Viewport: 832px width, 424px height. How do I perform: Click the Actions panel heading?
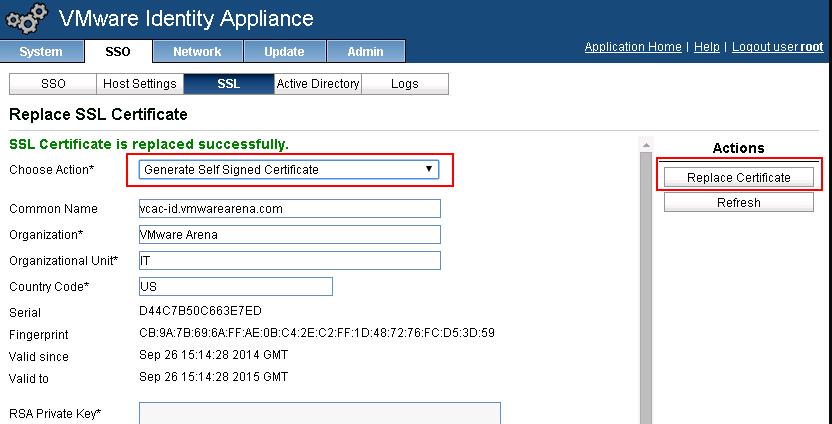coord(738,148)
